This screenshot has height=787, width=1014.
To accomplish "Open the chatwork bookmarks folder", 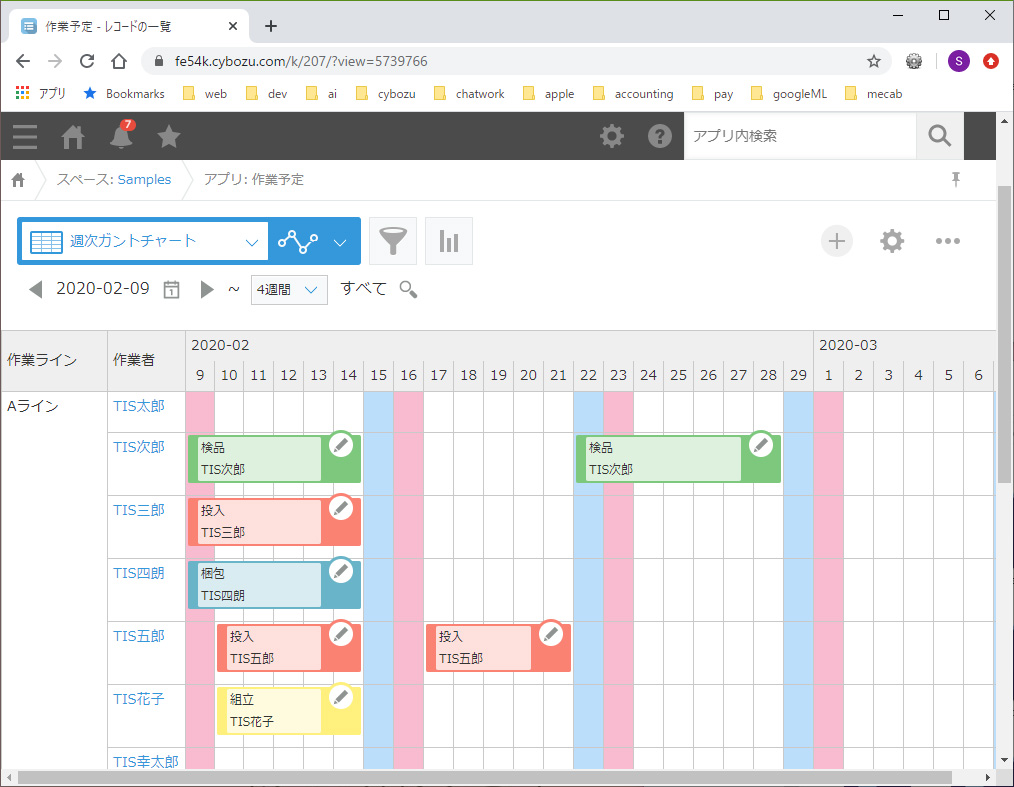I will 469,94.
